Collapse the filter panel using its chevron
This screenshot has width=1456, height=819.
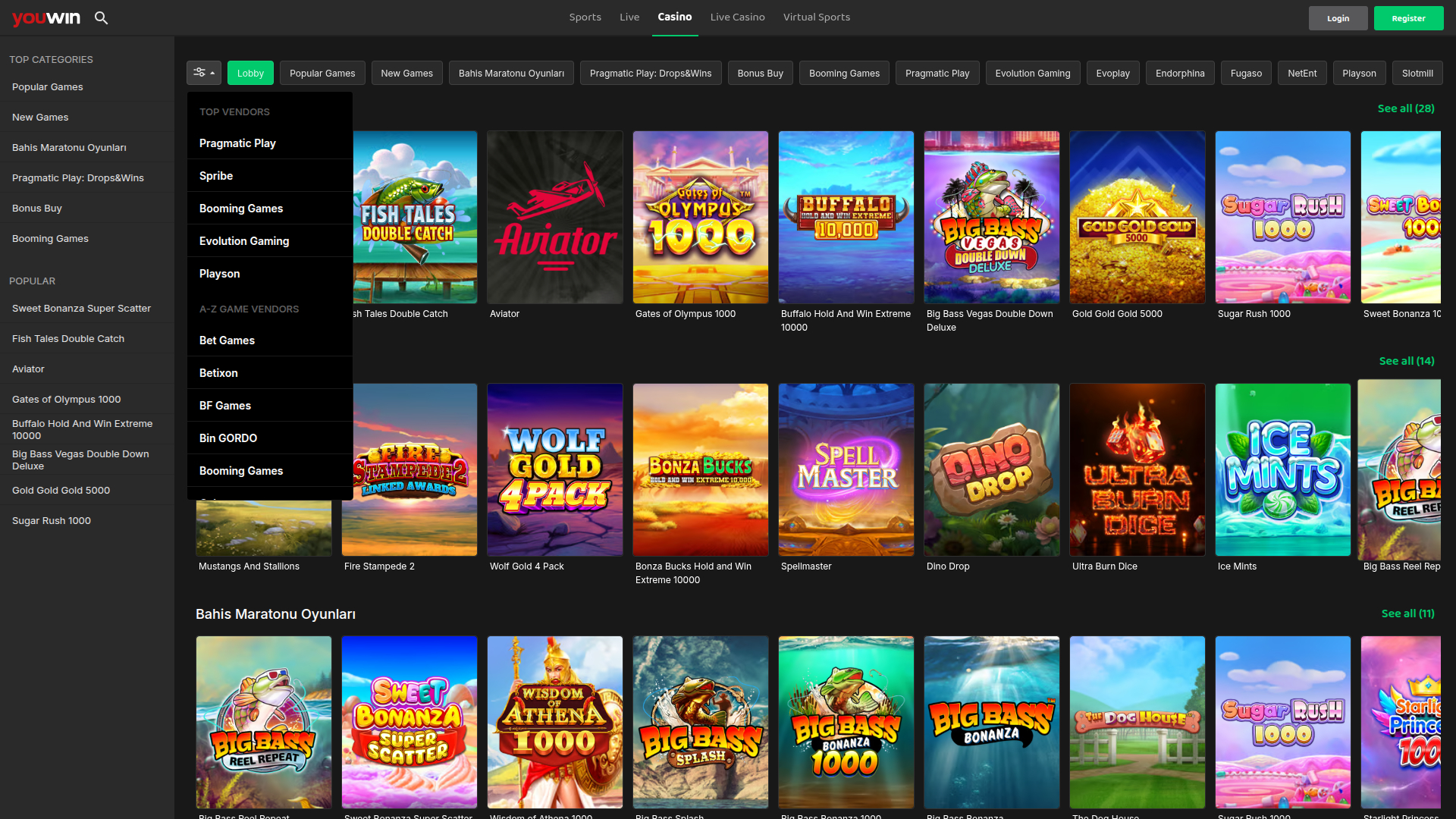pos(213,72)
